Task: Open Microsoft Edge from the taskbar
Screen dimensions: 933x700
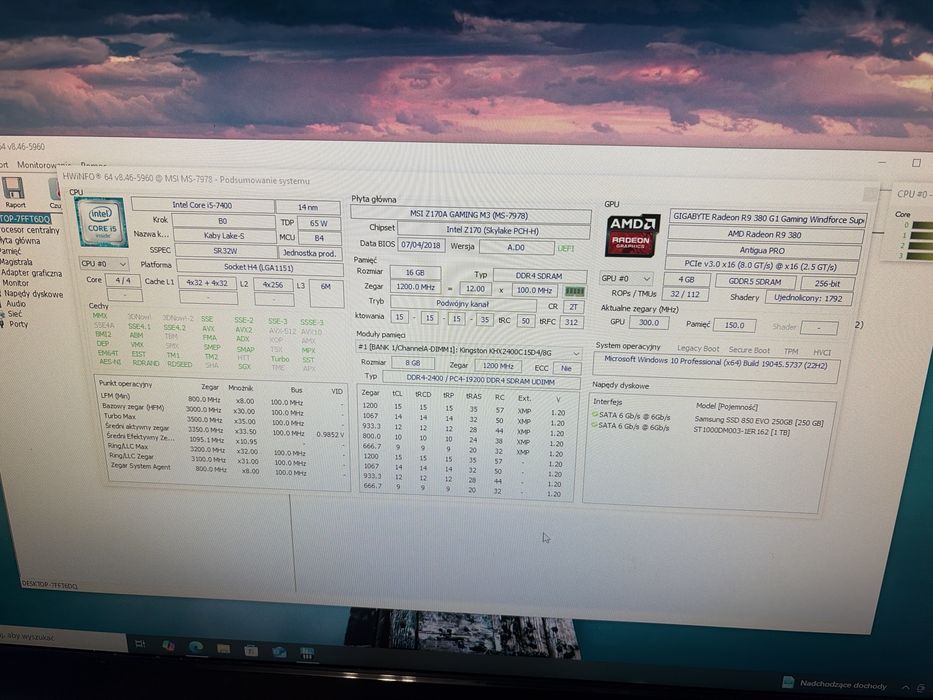Action: (x=196, y=647)
